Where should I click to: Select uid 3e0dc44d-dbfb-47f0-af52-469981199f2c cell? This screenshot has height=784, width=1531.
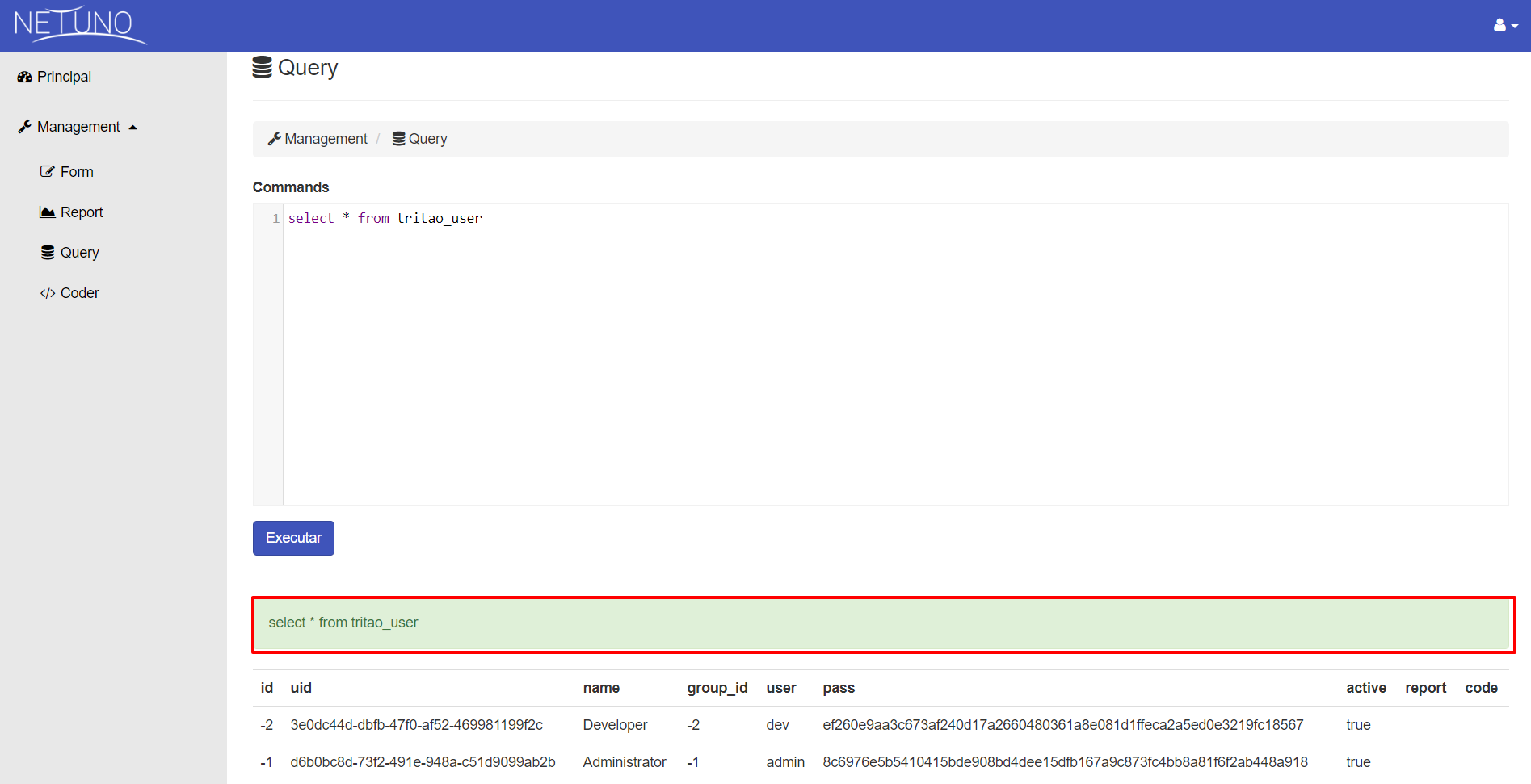tap(417, 725)
